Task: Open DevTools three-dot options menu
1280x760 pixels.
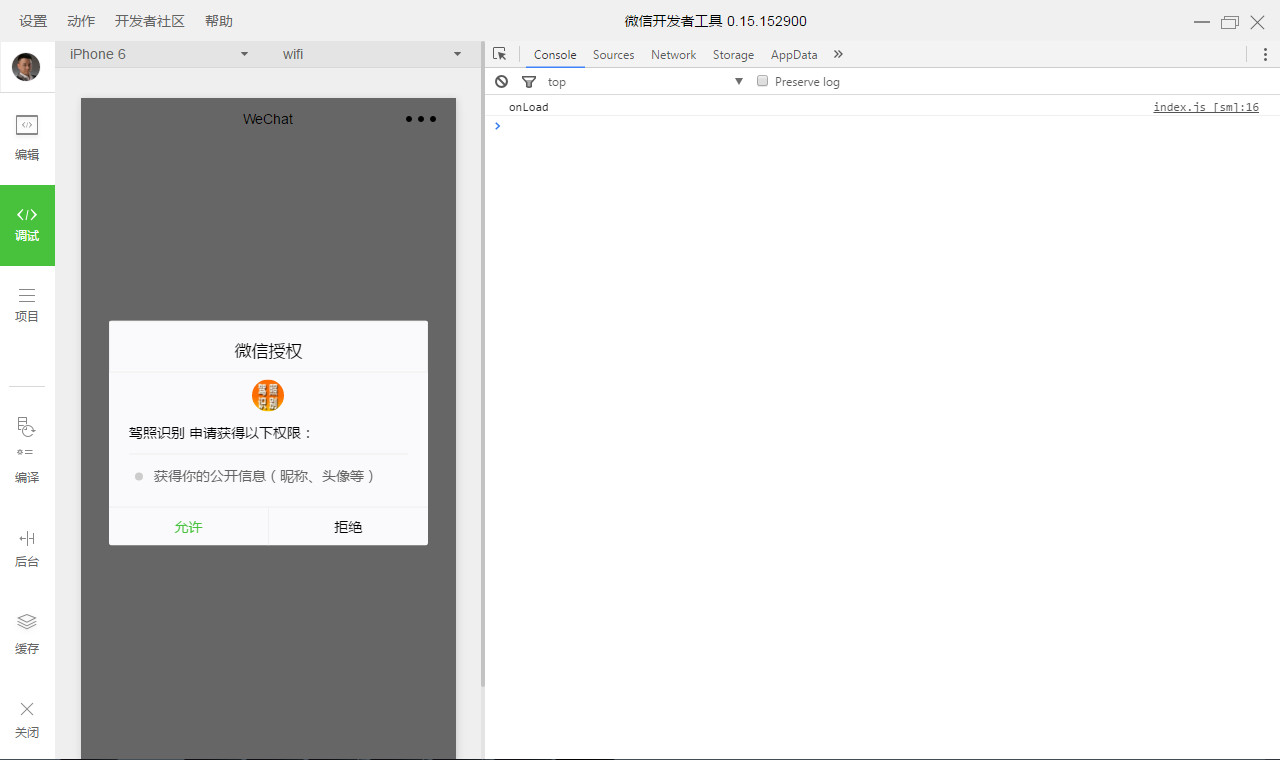Action: pos(1264,54)
